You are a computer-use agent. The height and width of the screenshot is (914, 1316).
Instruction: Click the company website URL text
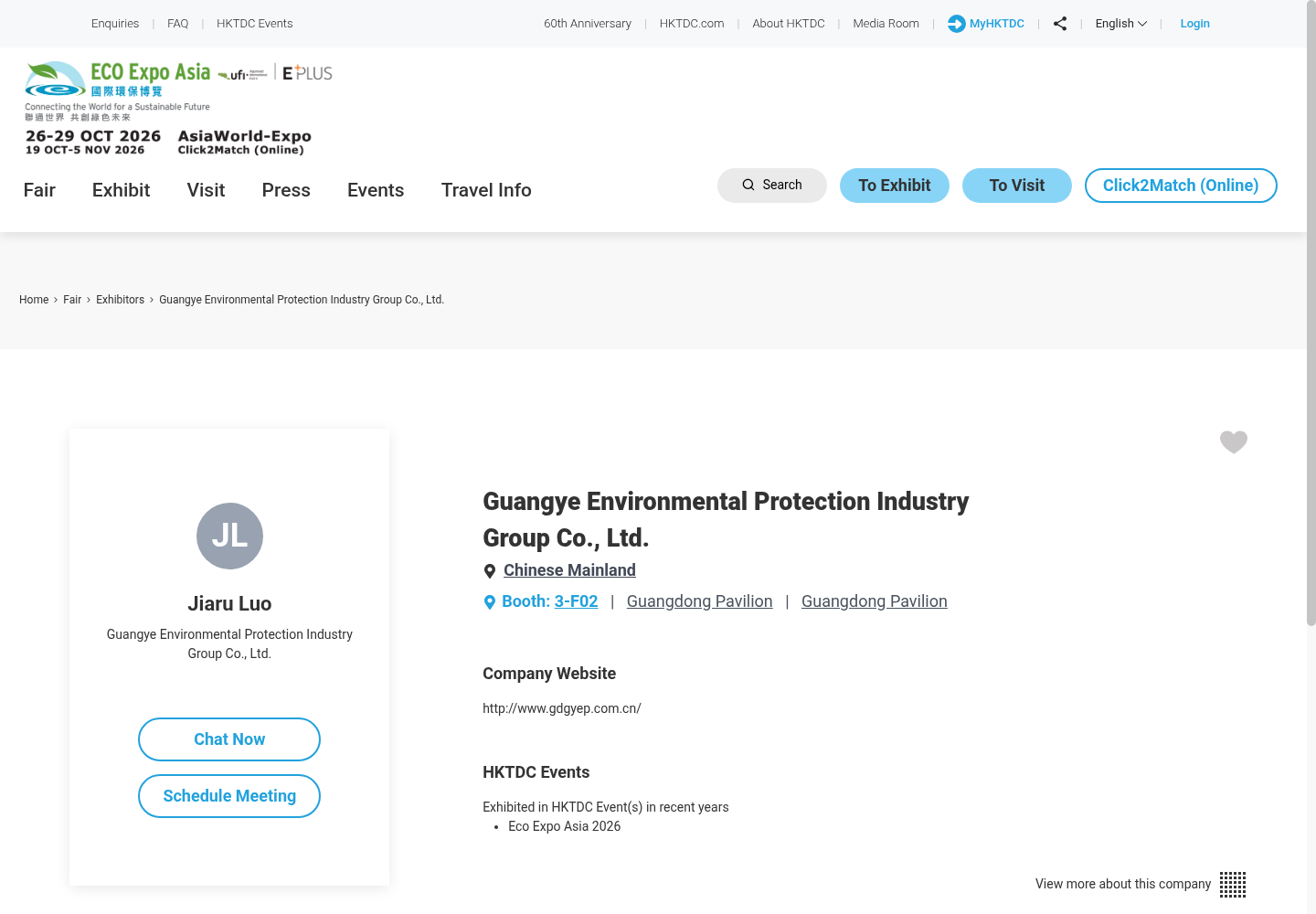click(x=562, y=708)
